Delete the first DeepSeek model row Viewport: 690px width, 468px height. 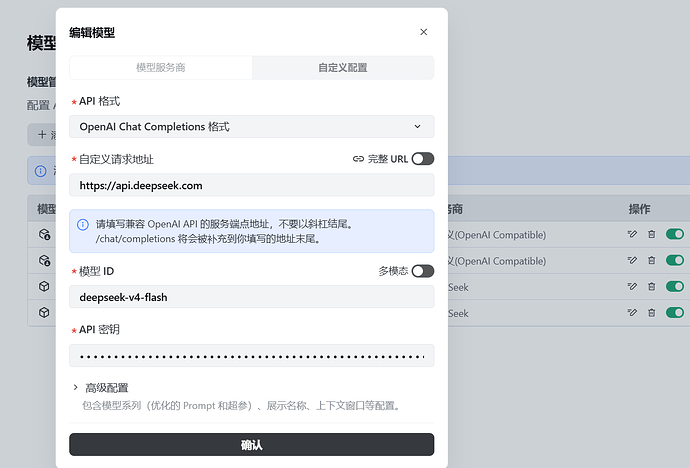[652, 286]
